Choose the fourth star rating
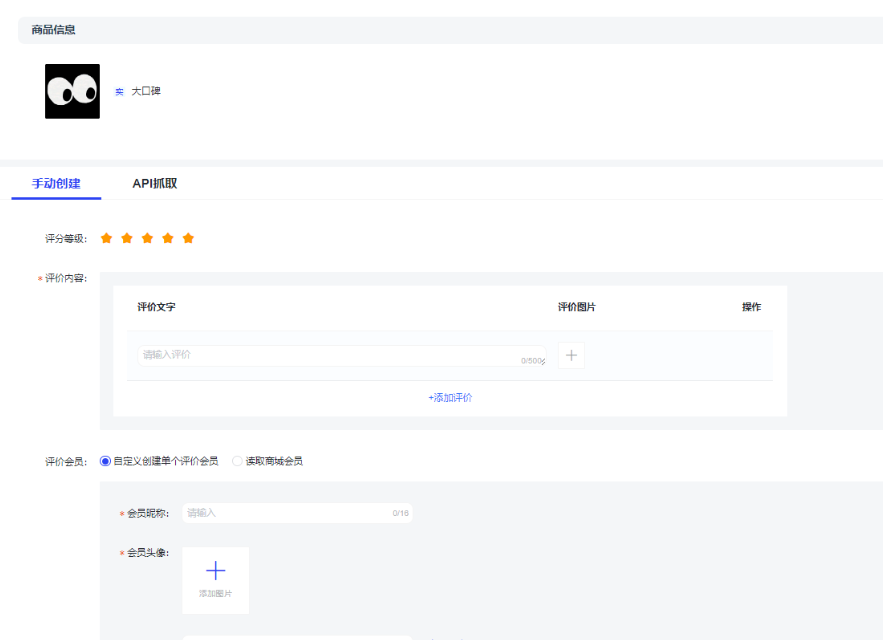The height and width of the screenshot is (640, 883). tap(168, 238)
